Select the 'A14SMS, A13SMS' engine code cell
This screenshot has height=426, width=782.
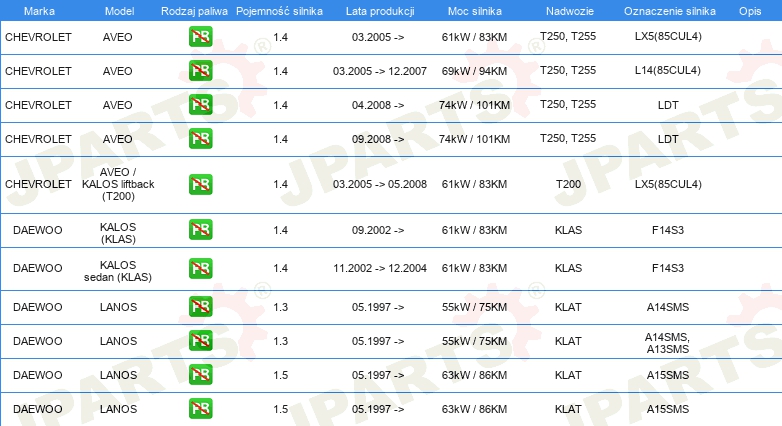668,343
